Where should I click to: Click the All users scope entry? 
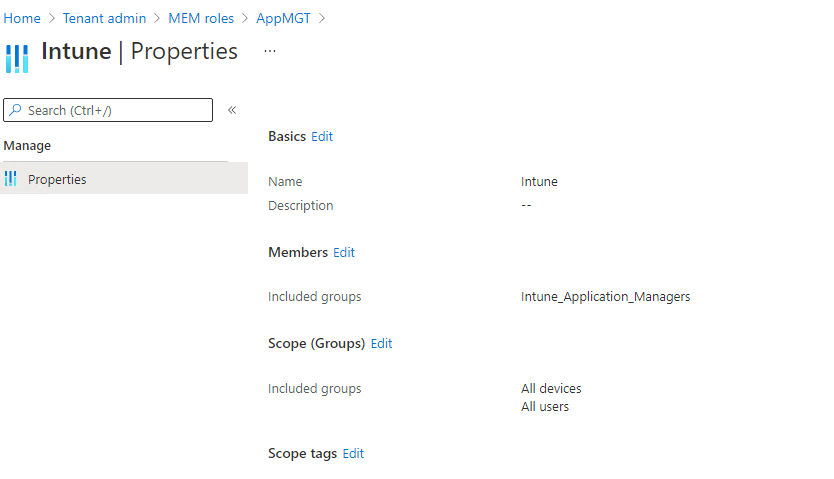coord(545,406)
